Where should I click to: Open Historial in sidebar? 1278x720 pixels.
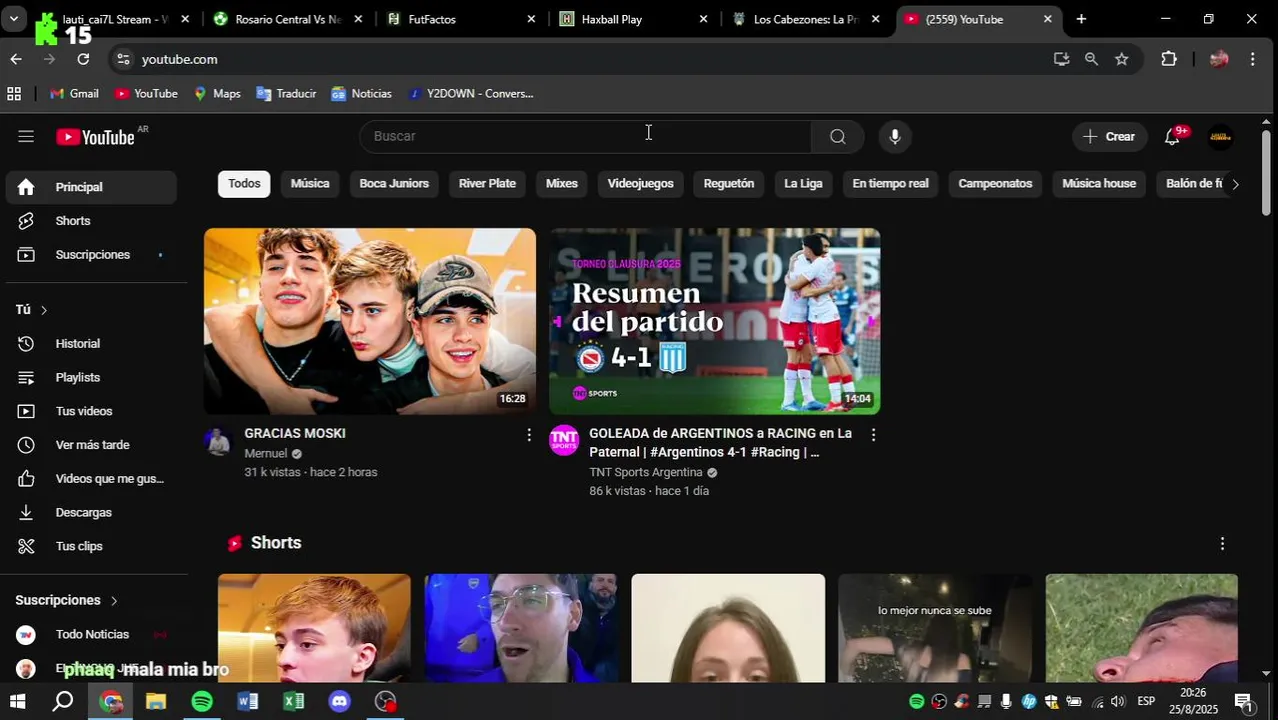91,344
